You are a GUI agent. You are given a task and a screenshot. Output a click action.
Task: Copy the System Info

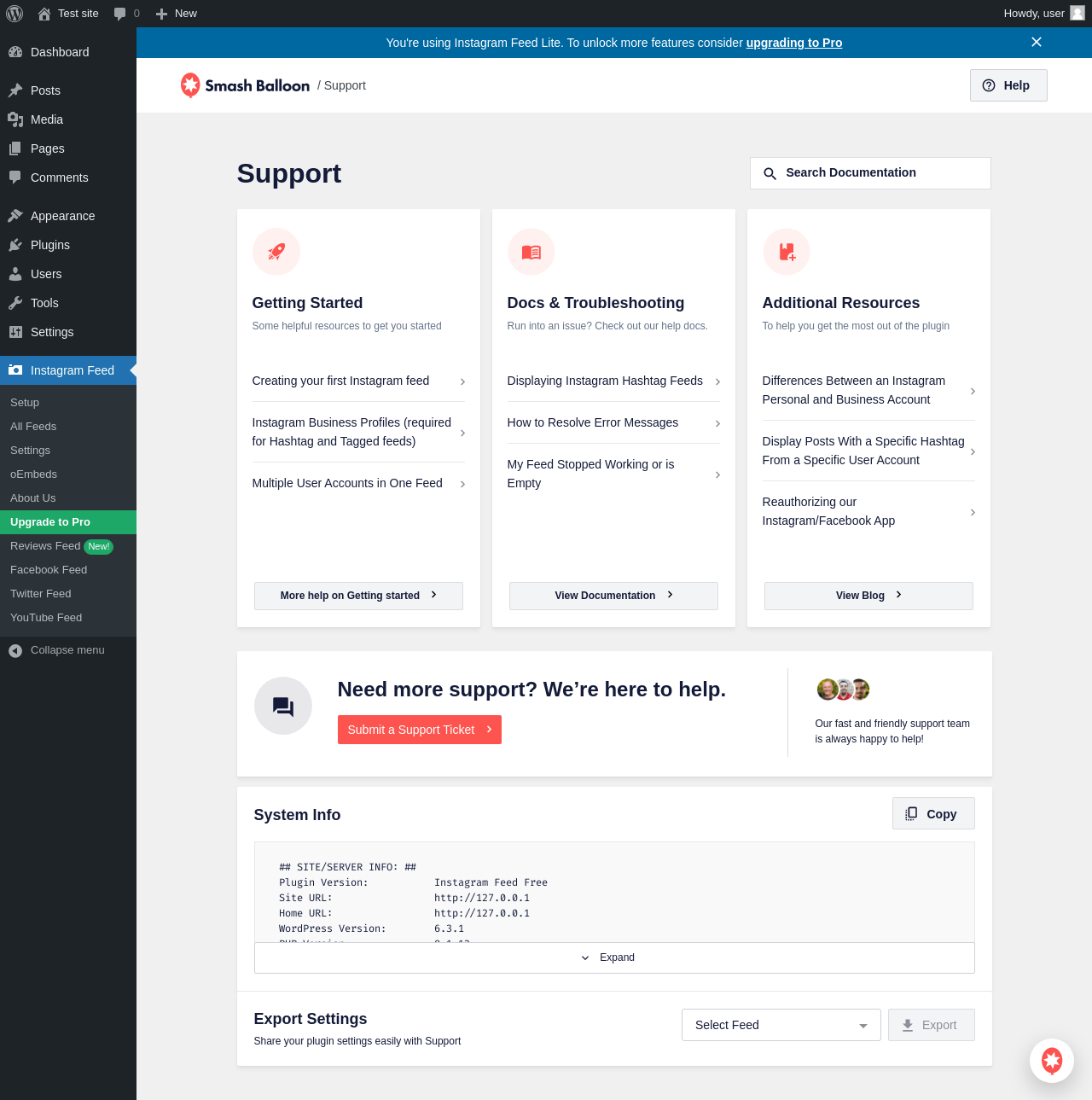[933, 813]
